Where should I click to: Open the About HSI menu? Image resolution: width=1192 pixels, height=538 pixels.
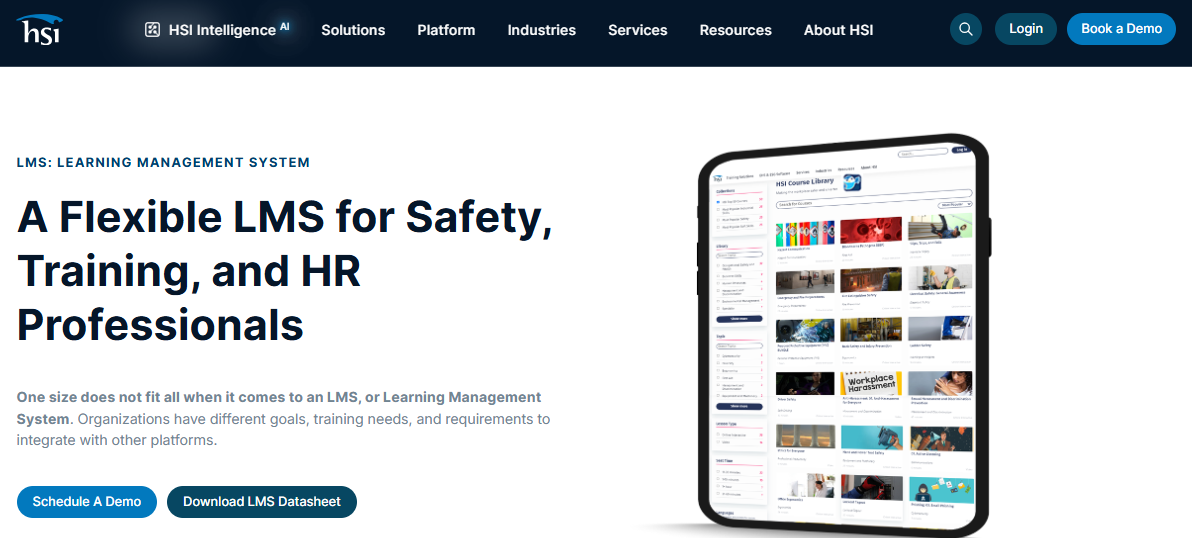(x=839, y=30)
